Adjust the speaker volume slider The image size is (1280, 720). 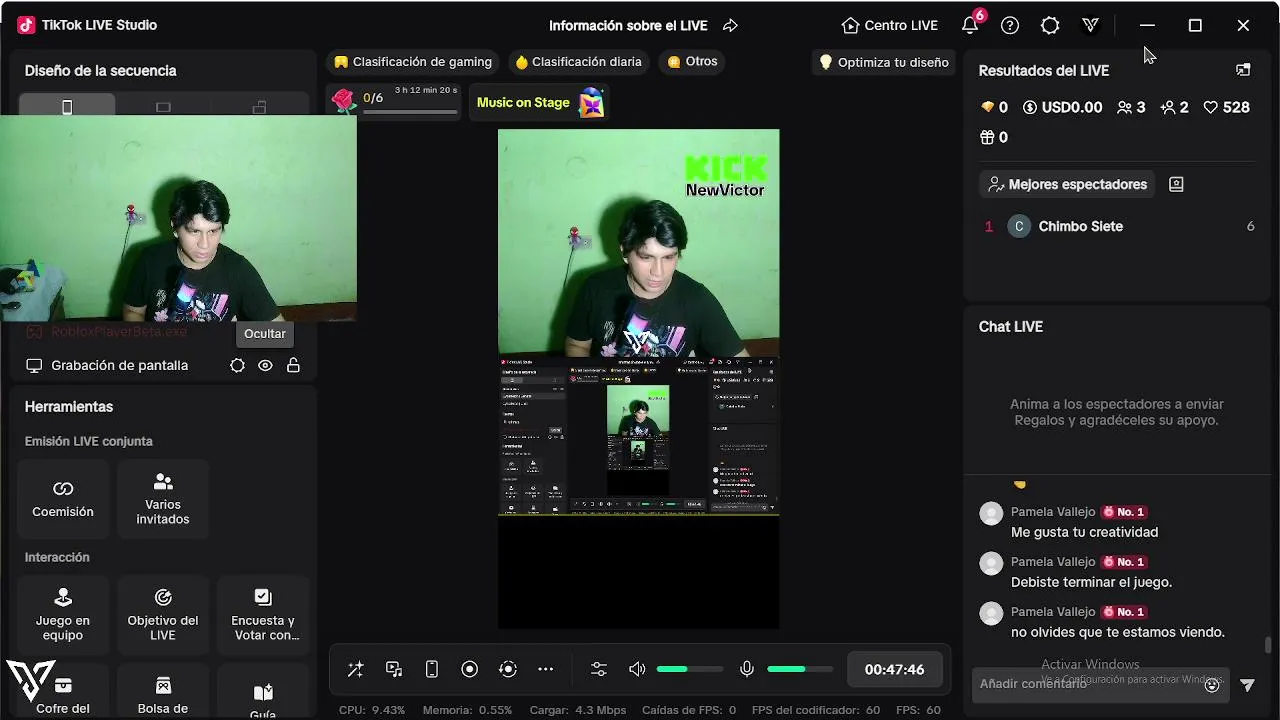click(x=689, y=669)
